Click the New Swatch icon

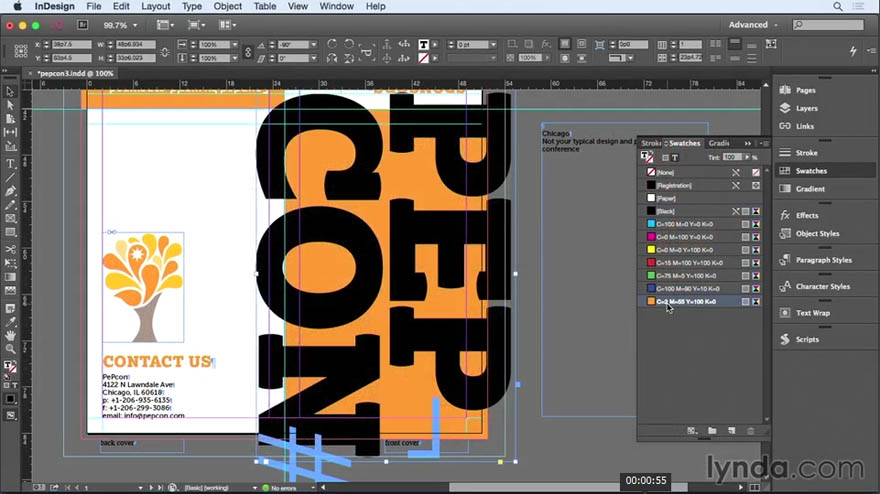pyautogui.click(x=731, y=431)
